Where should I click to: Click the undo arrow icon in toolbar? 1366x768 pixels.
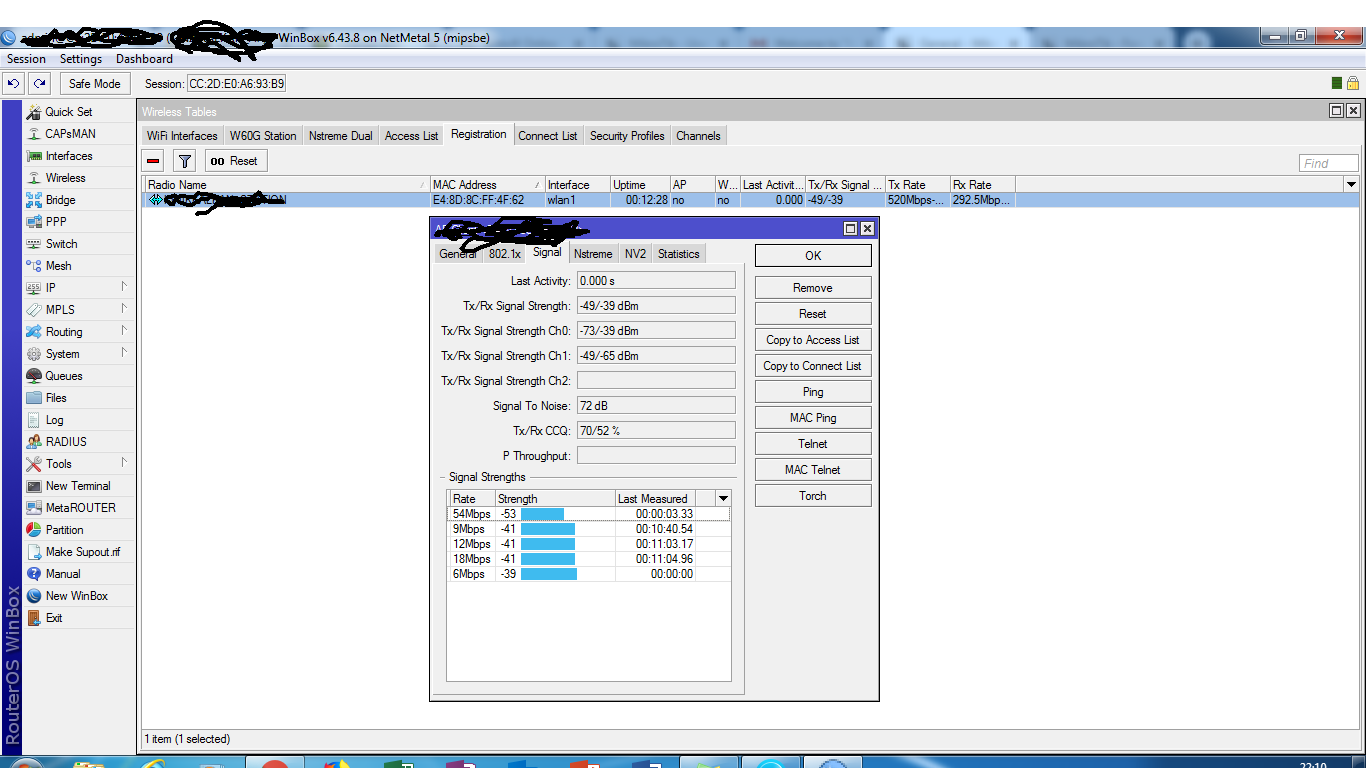(x=14, y=84)
